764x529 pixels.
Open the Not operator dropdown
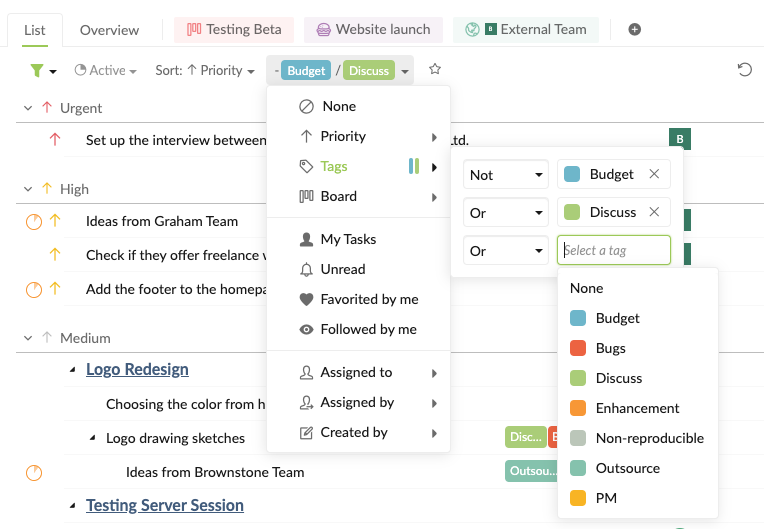[506, 174]
